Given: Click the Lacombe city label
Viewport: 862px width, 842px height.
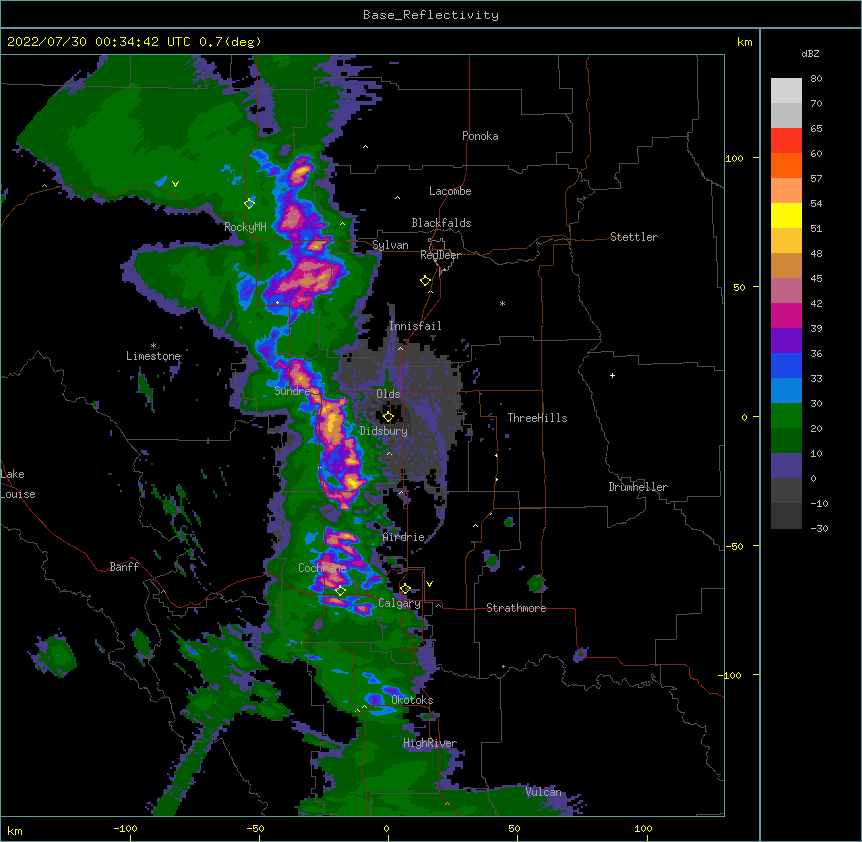Looking at the screenshot, I should click(x=450, y=191).
